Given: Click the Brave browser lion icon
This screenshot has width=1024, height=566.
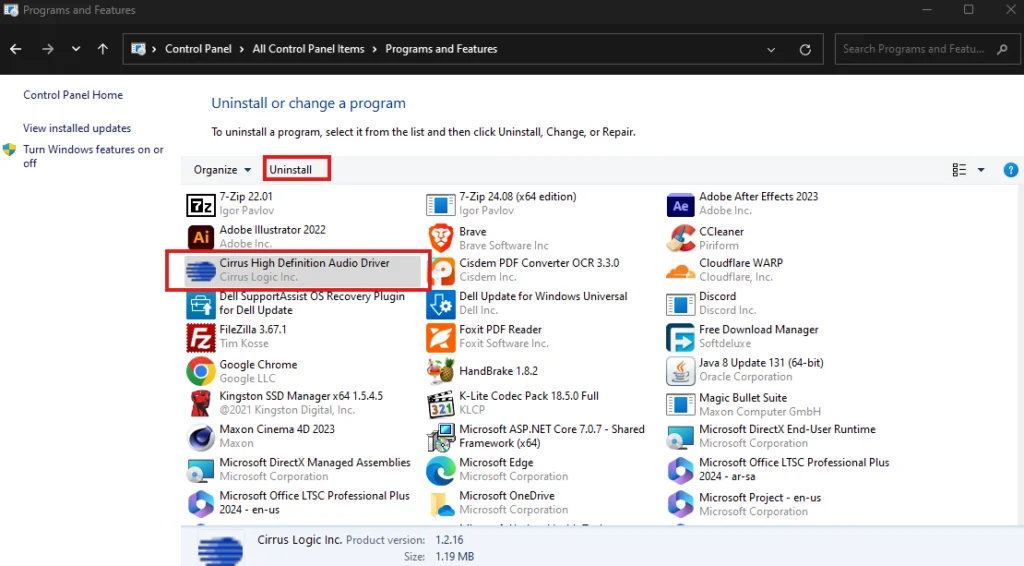Looking at the screenshot, I should (440, 238).
